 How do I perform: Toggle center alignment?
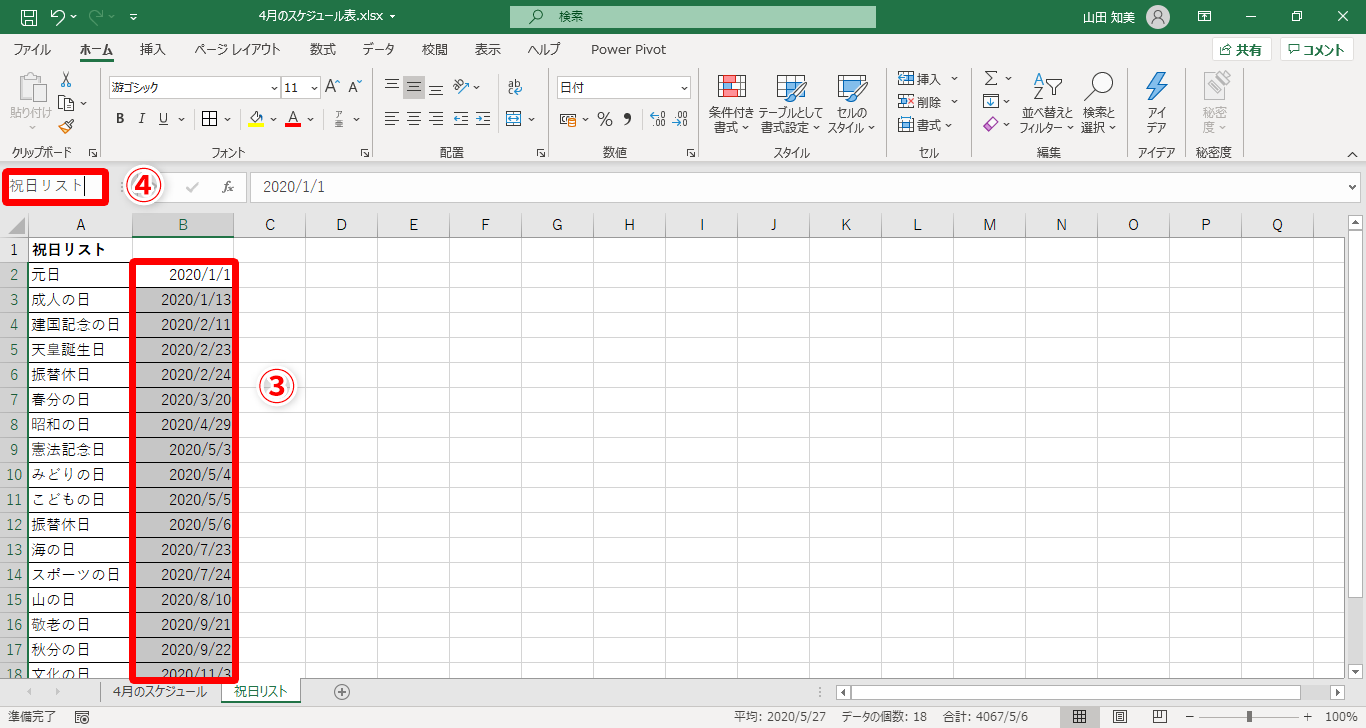pos(414,119)
